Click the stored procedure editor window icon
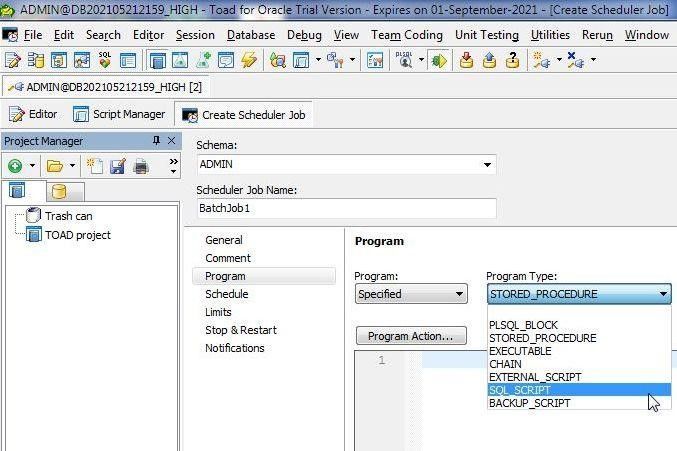The height and width of the screenshot is (451, 677). pyautogui.click(x=59, y=60)
